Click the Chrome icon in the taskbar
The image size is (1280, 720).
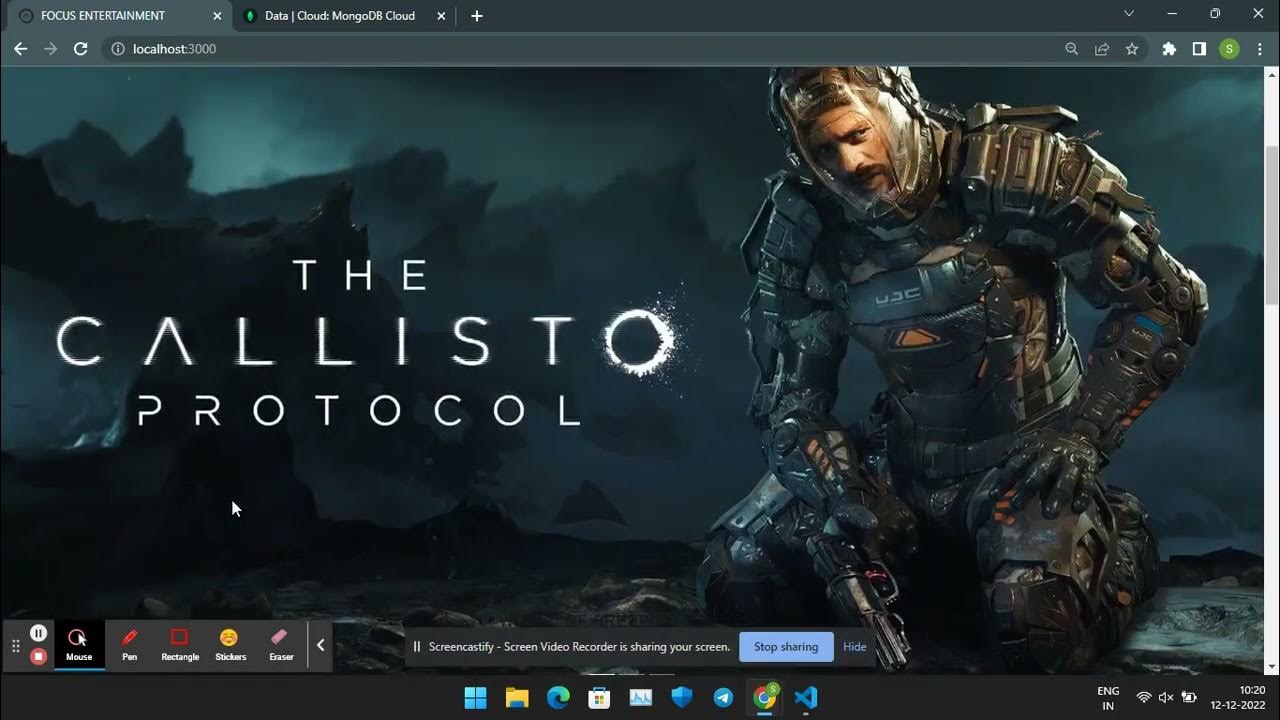(764, 698)
